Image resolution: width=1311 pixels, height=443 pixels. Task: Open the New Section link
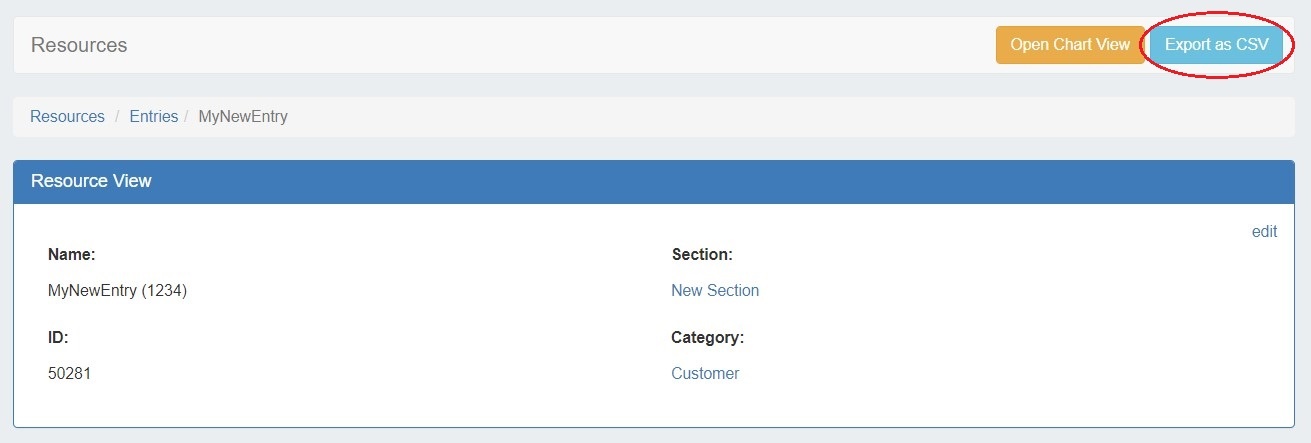(715, 291)
